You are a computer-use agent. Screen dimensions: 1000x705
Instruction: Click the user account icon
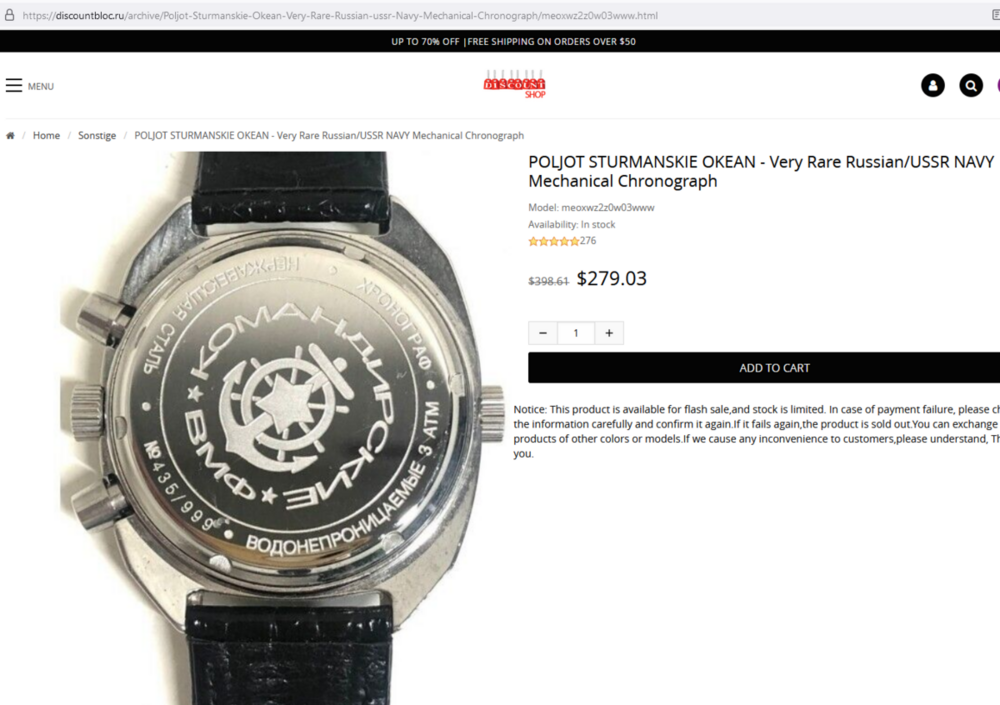point(932,85)
